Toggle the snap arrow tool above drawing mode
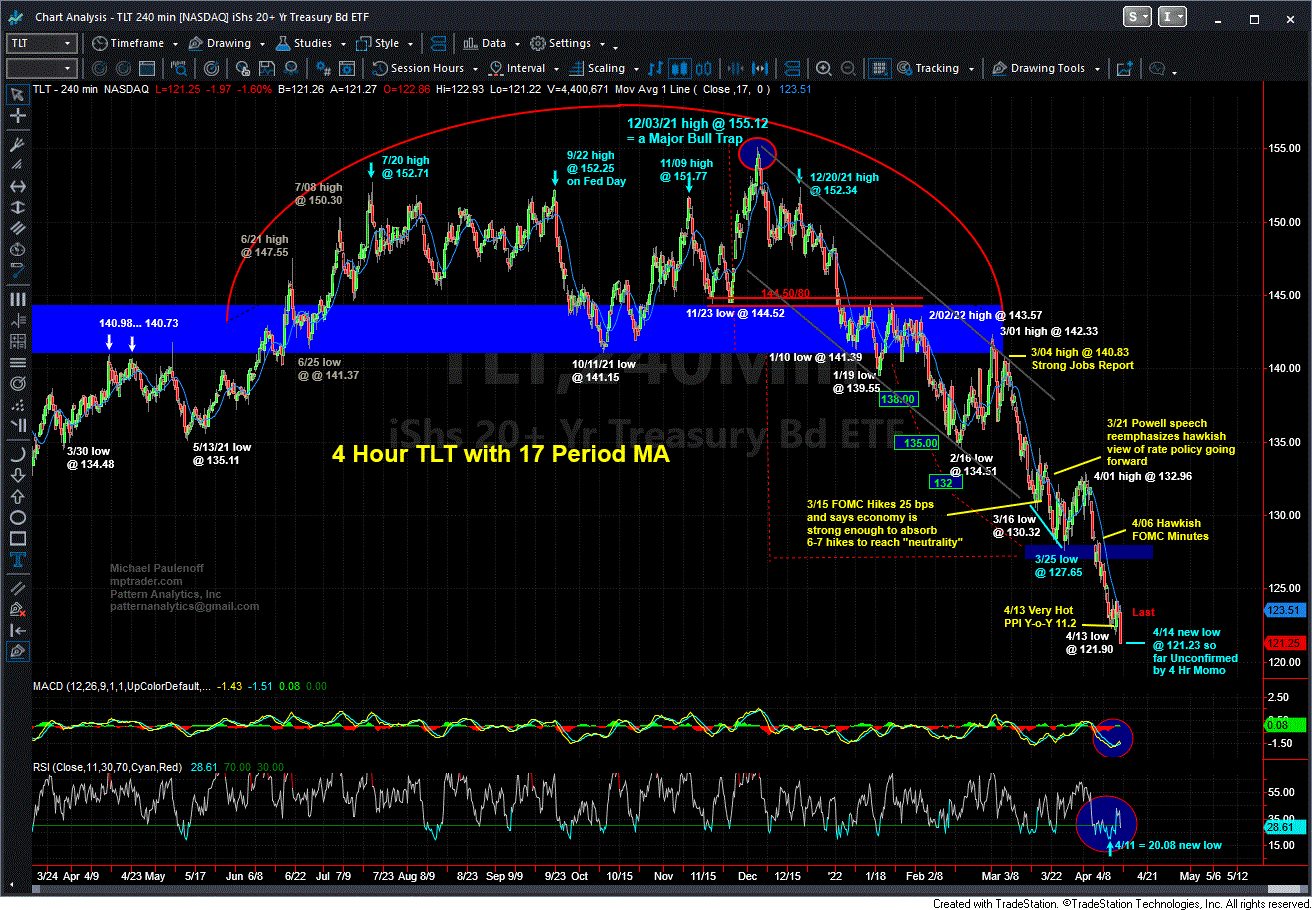Viewport: 1312px width, 910px height. (x=17, y=630)
